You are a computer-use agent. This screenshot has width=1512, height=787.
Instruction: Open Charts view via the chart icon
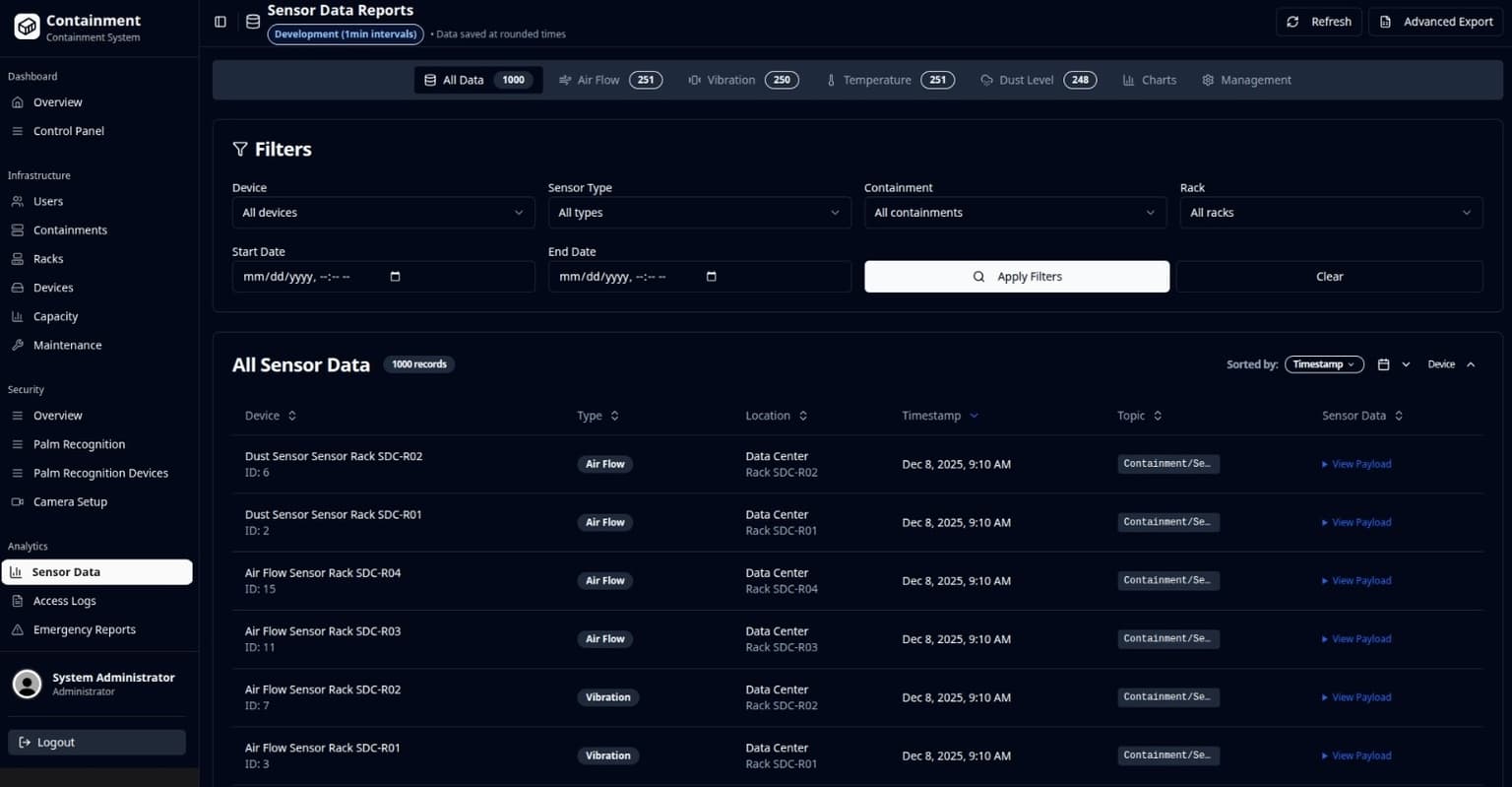tap(1128, 80)
